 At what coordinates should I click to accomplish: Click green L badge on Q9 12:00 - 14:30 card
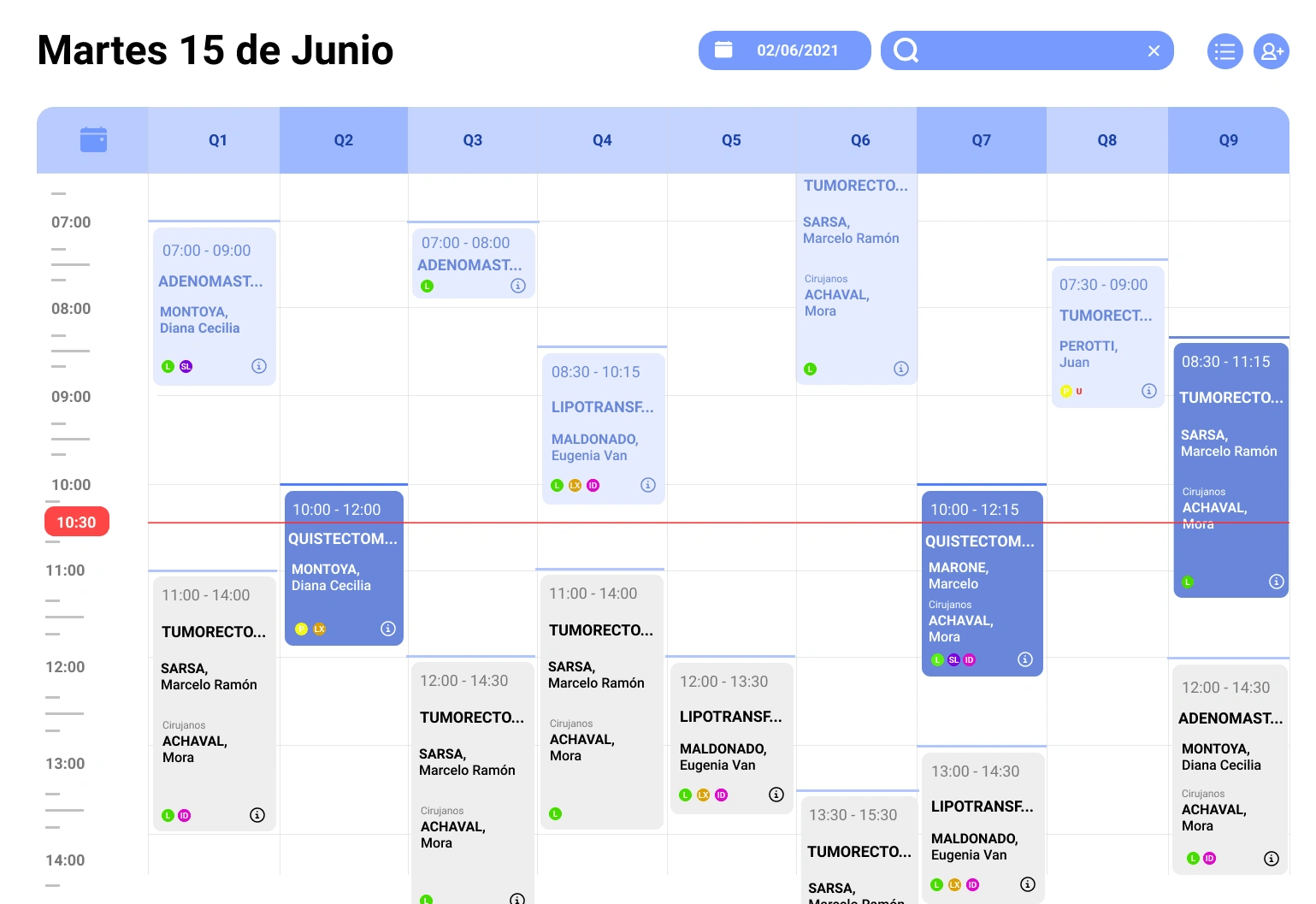click(1193, 858)
